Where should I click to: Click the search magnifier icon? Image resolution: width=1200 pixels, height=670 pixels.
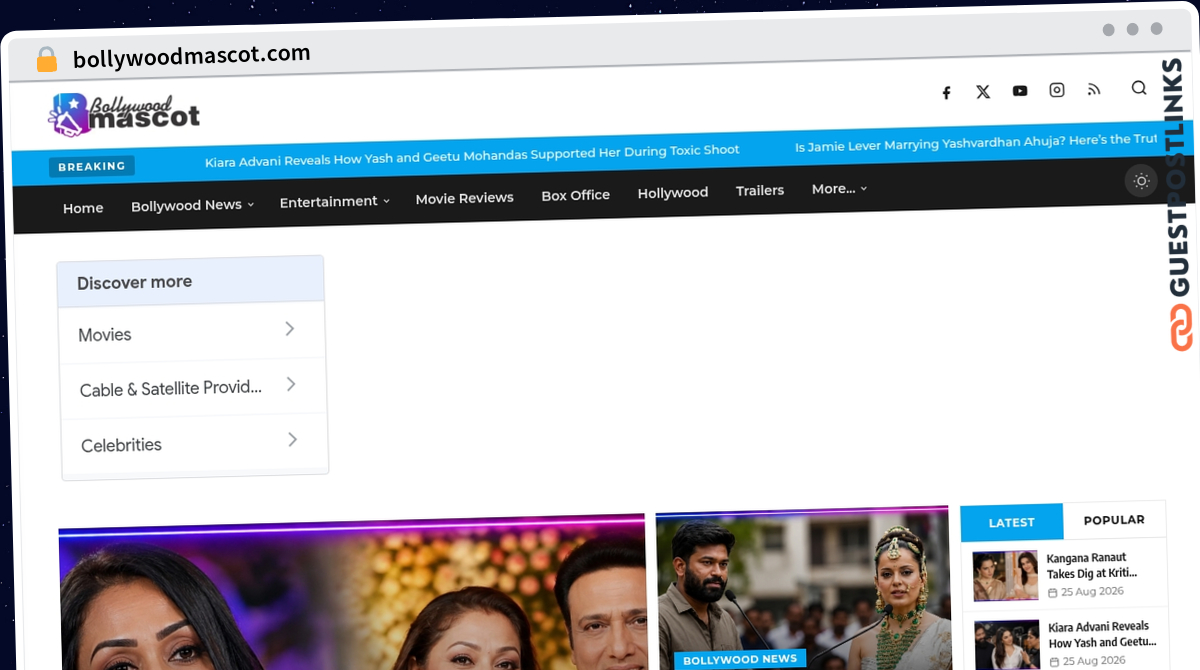pos(1139,88)
